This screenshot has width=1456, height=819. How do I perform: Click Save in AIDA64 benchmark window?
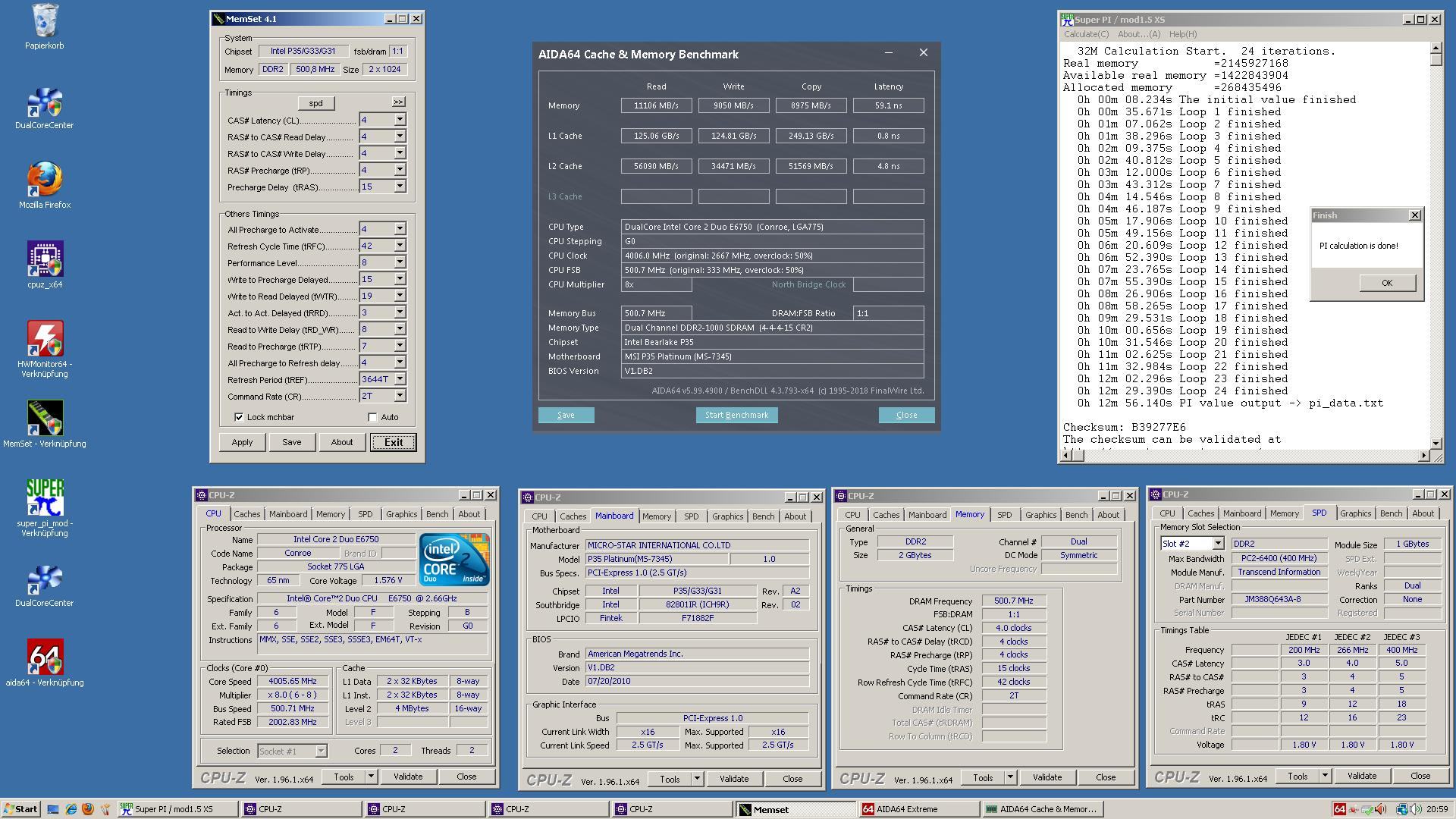point(566,415)
